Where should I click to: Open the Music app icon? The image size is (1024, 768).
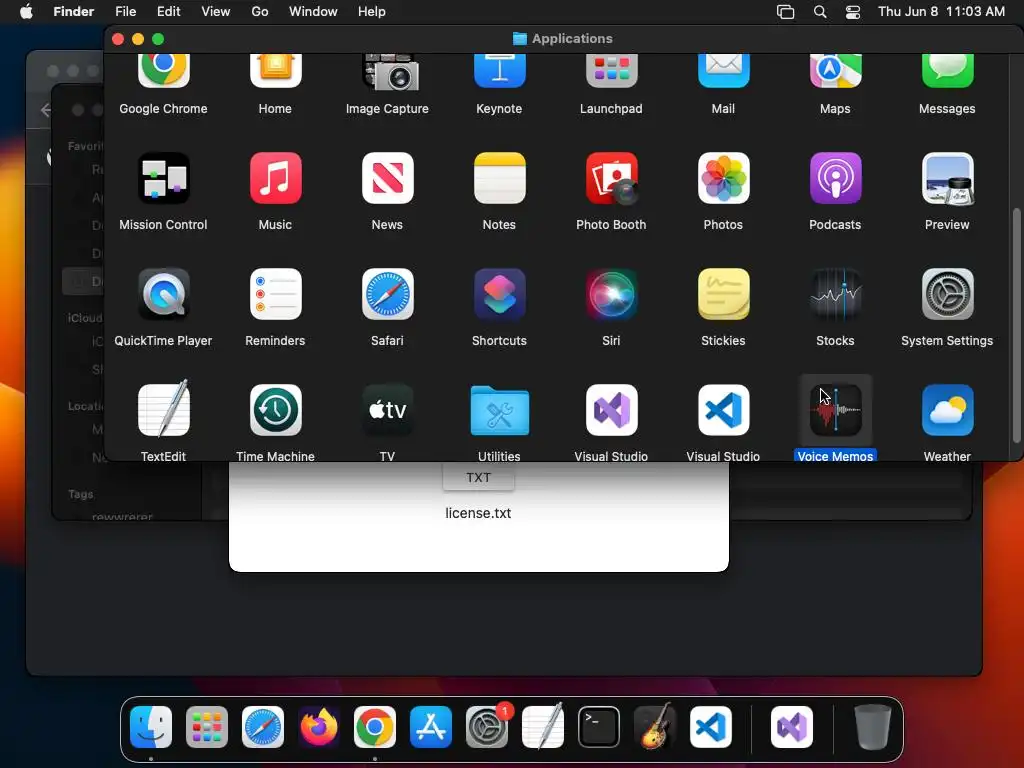[x=275, y=178]
